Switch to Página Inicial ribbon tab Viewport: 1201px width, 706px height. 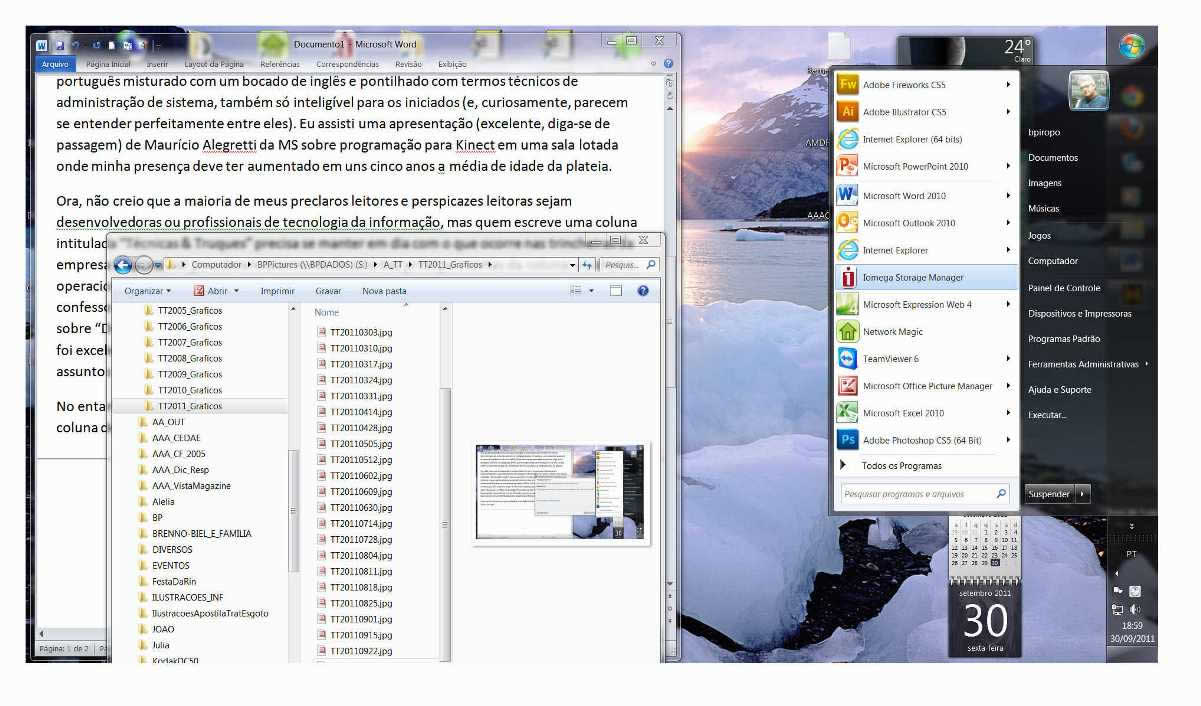[108, 64]
